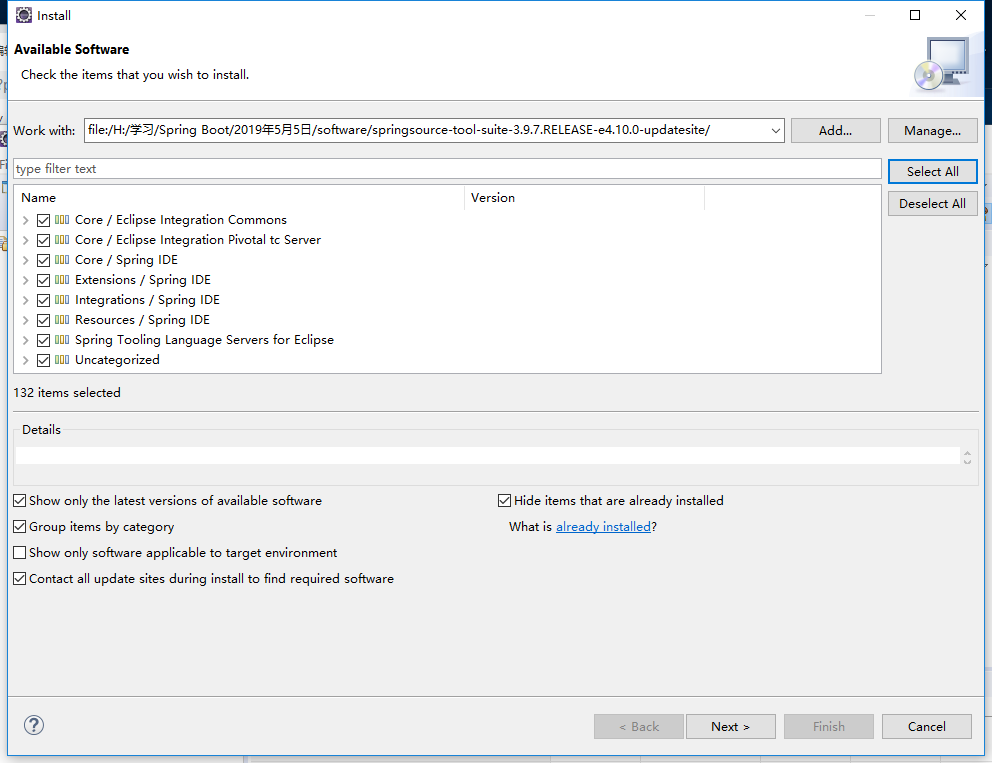Image resolution: width=992 pixels, height=763 pixels.
Task: Toggle Group items by category checkbox
Action: pyautogui.click(x=20, y=526)
